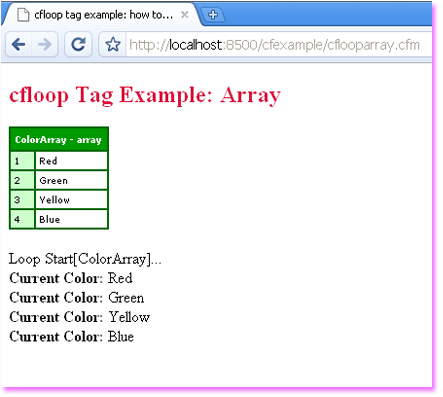Image resolution: width=443 pixels, height=397 pixels.
Task: Click the Current Color: Blue line
Action: tap(72, 336)
